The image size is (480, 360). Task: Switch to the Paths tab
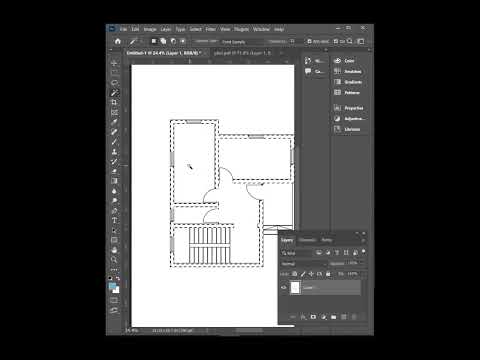pyautogui.click(x=327, y=240)
